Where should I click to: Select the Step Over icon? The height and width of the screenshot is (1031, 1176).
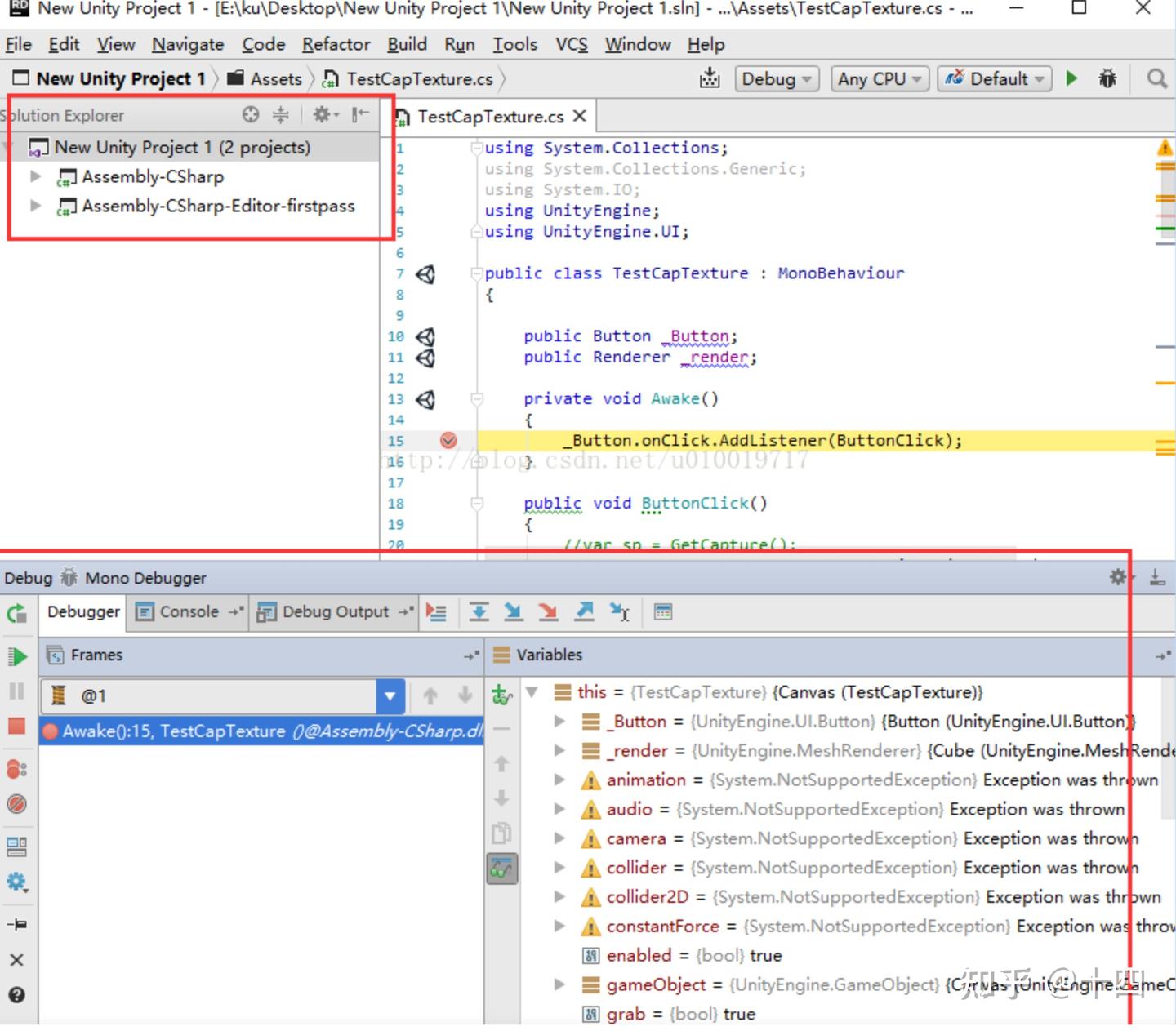tap(479, 611)
